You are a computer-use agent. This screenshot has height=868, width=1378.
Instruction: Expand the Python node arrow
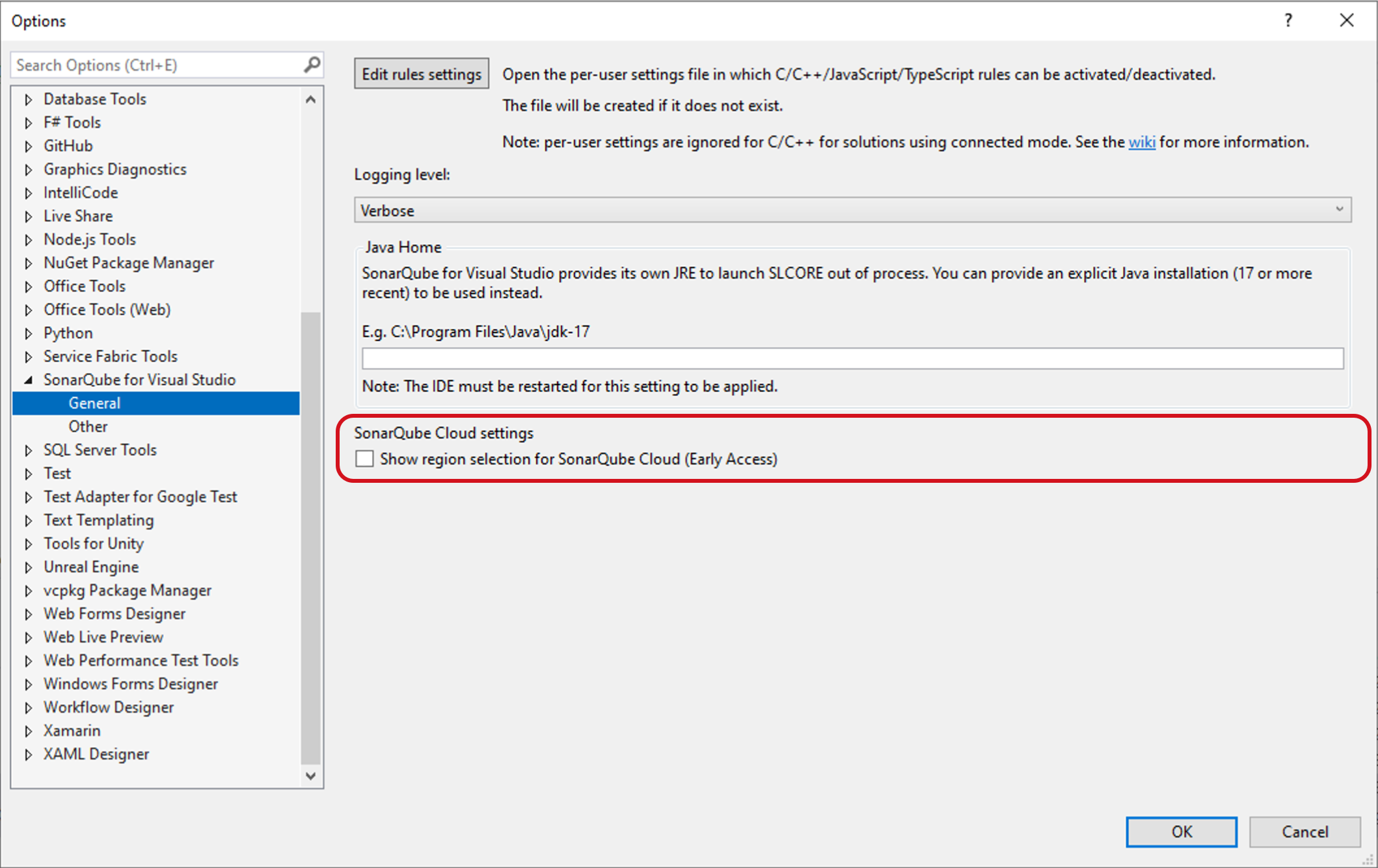point(28,334)
